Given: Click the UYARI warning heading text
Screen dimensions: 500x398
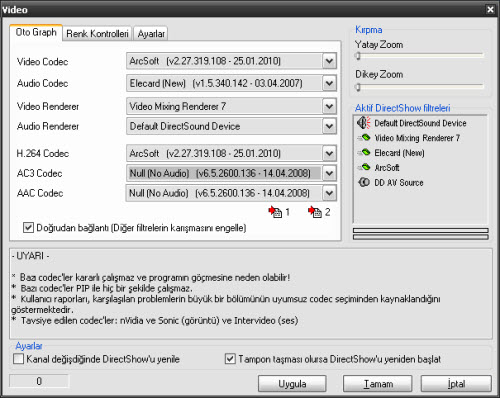Looking at the screenshot, I should 30,256.
